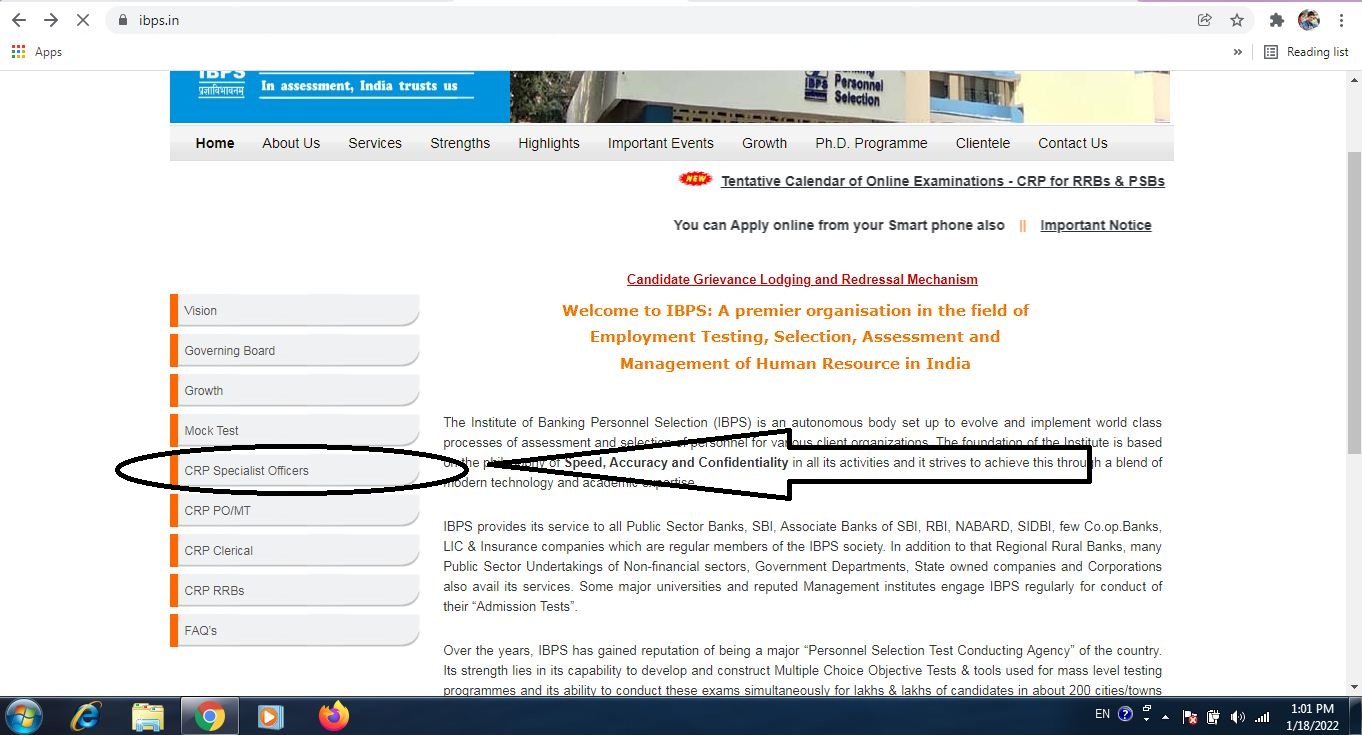Open Highlights menu item
Viewport: 1362px width, 735px height.
(x=549, y=143)
